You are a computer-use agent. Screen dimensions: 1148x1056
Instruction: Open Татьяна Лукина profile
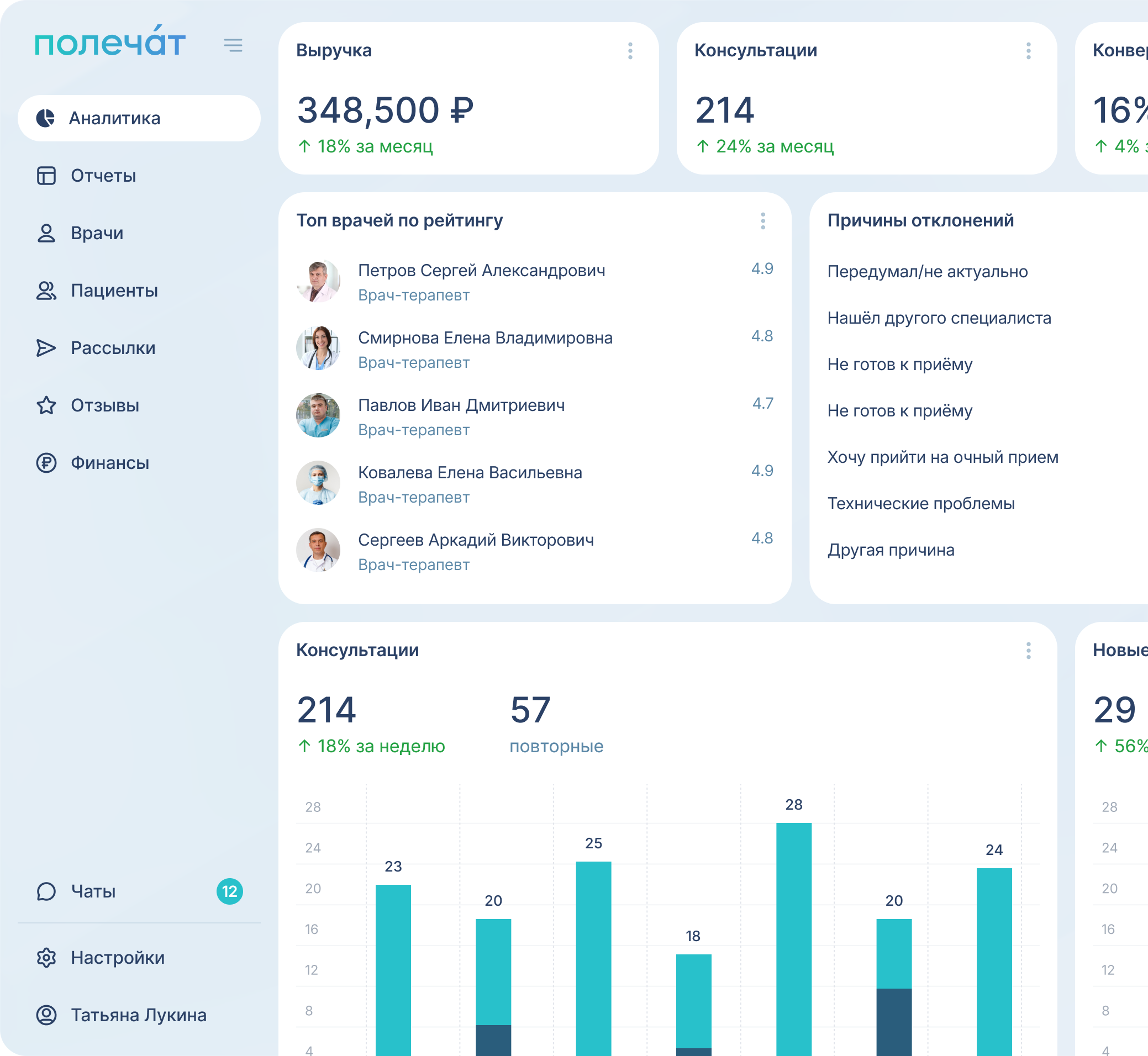coord(139,1015)
